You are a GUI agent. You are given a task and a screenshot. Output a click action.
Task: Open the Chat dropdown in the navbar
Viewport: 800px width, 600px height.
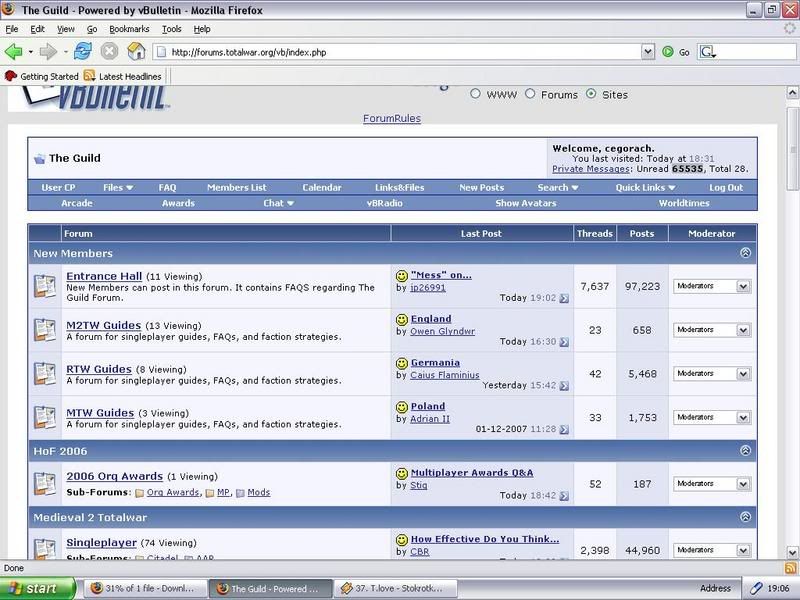tap(279, 203)
